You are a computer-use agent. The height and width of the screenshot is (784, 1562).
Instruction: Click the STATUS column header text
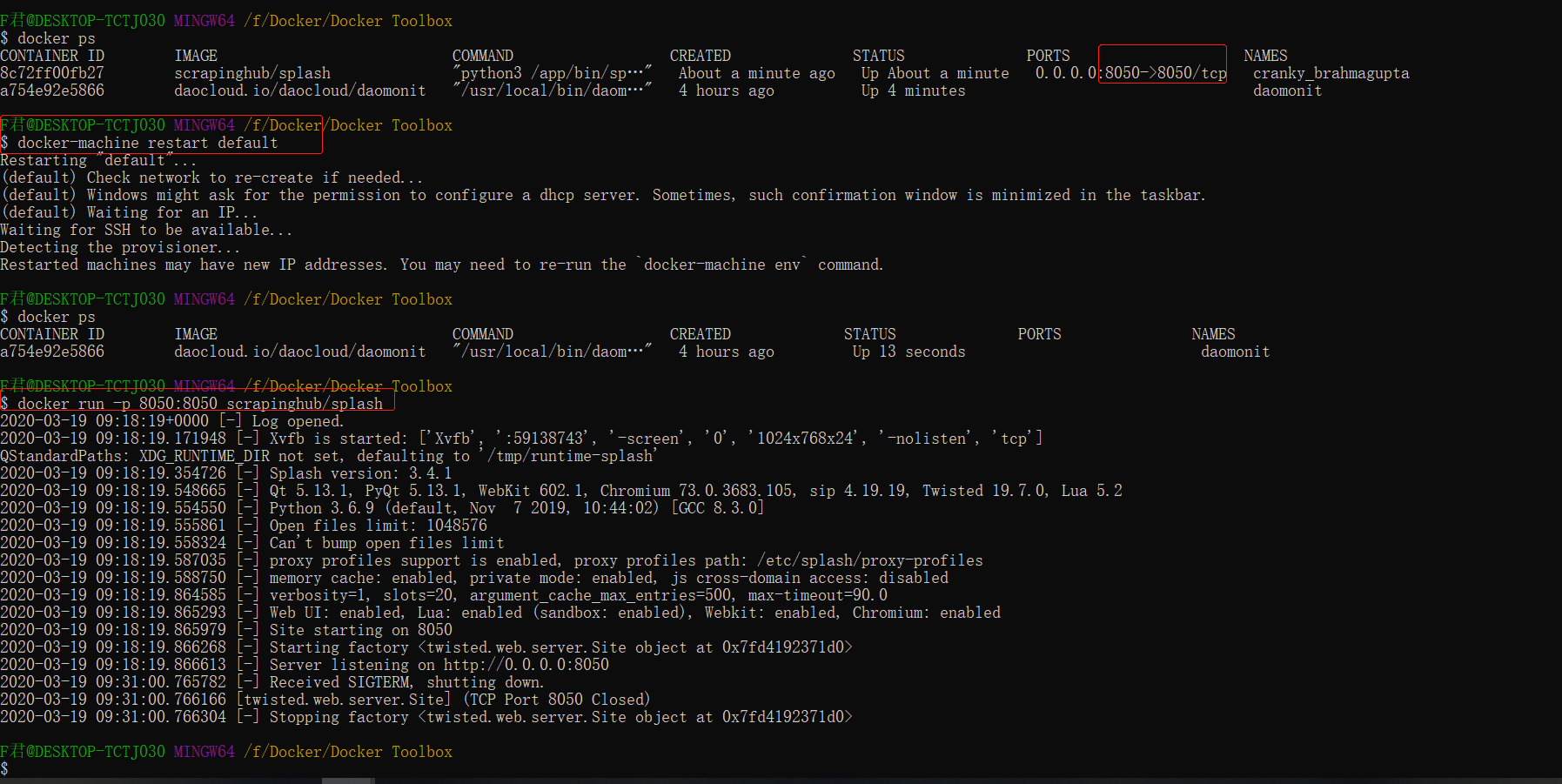click(x=878, y=55)
